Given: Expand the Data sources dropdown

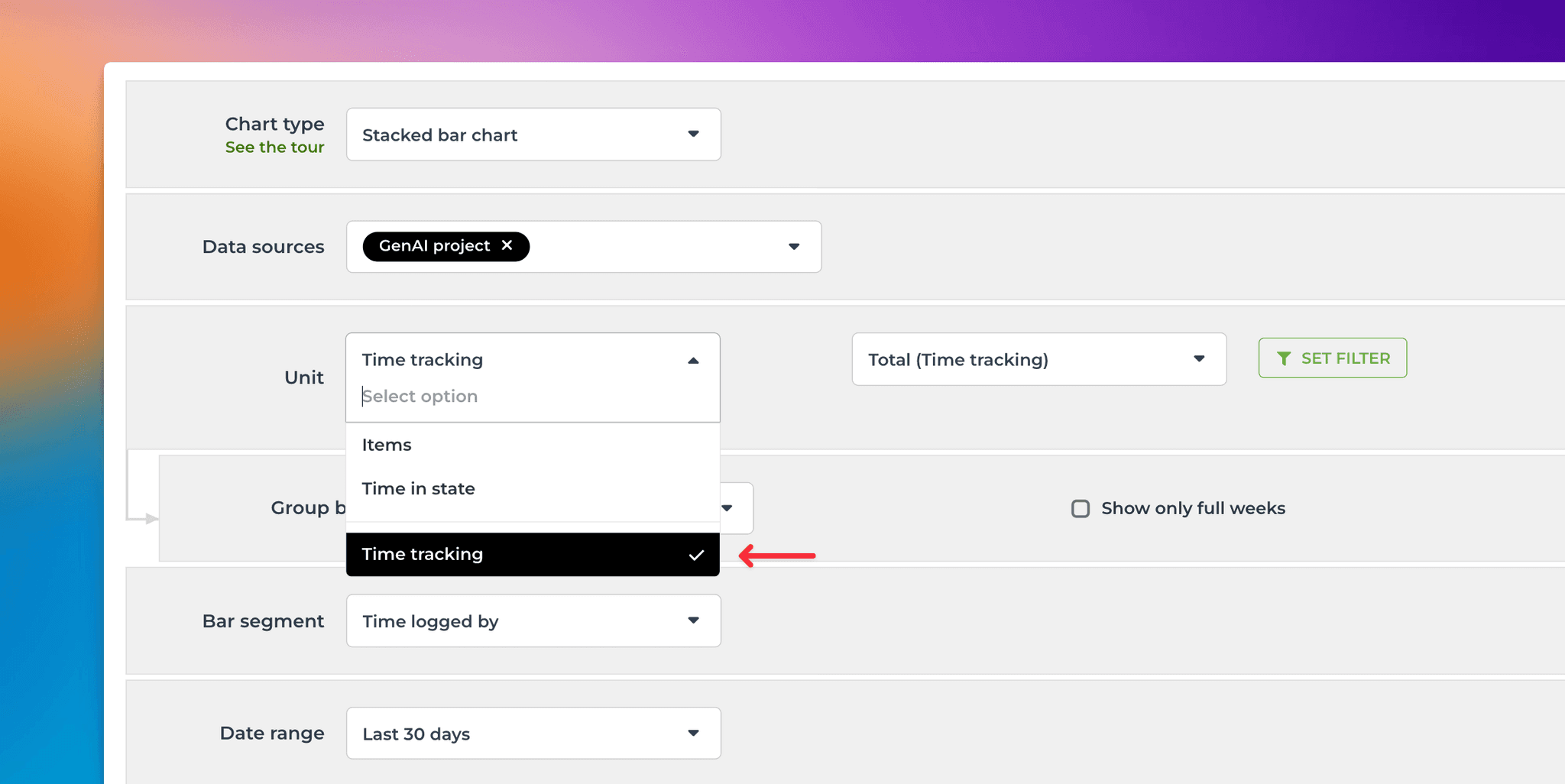Looking at the screenshot, I should 793,246.
